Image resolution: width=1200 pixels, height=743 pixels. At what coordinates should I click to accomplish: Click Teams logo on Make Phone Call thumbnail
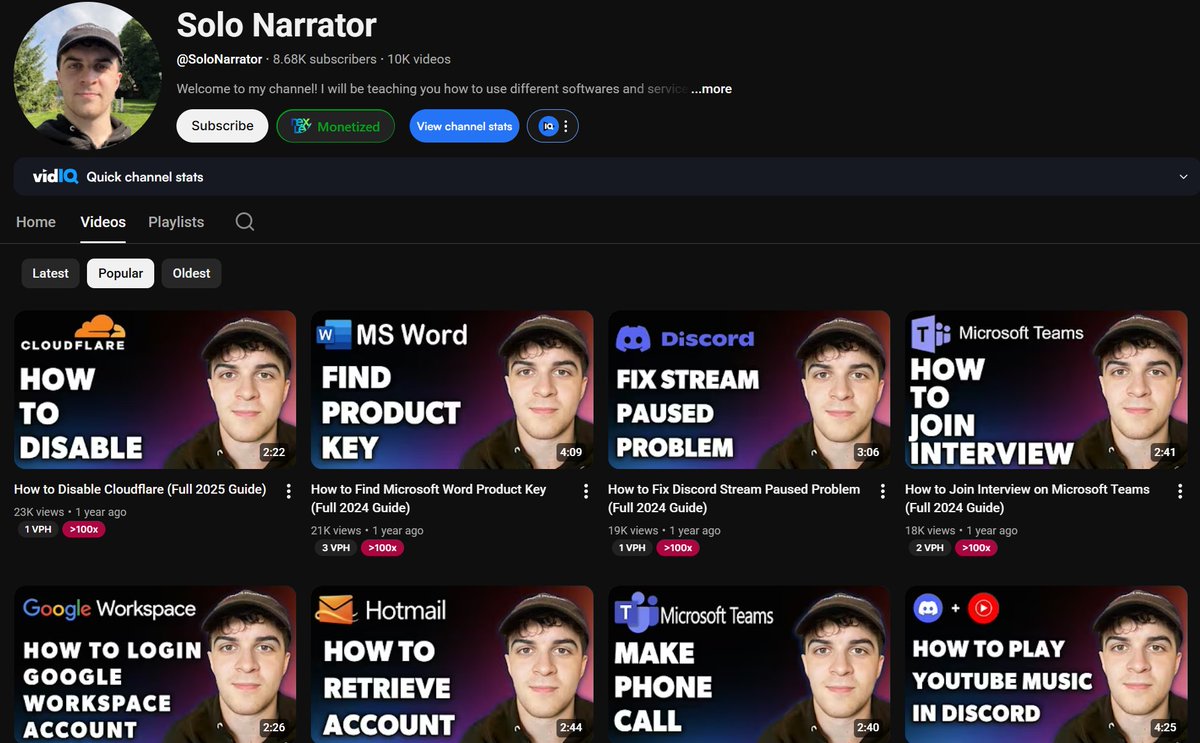[635, 613]
